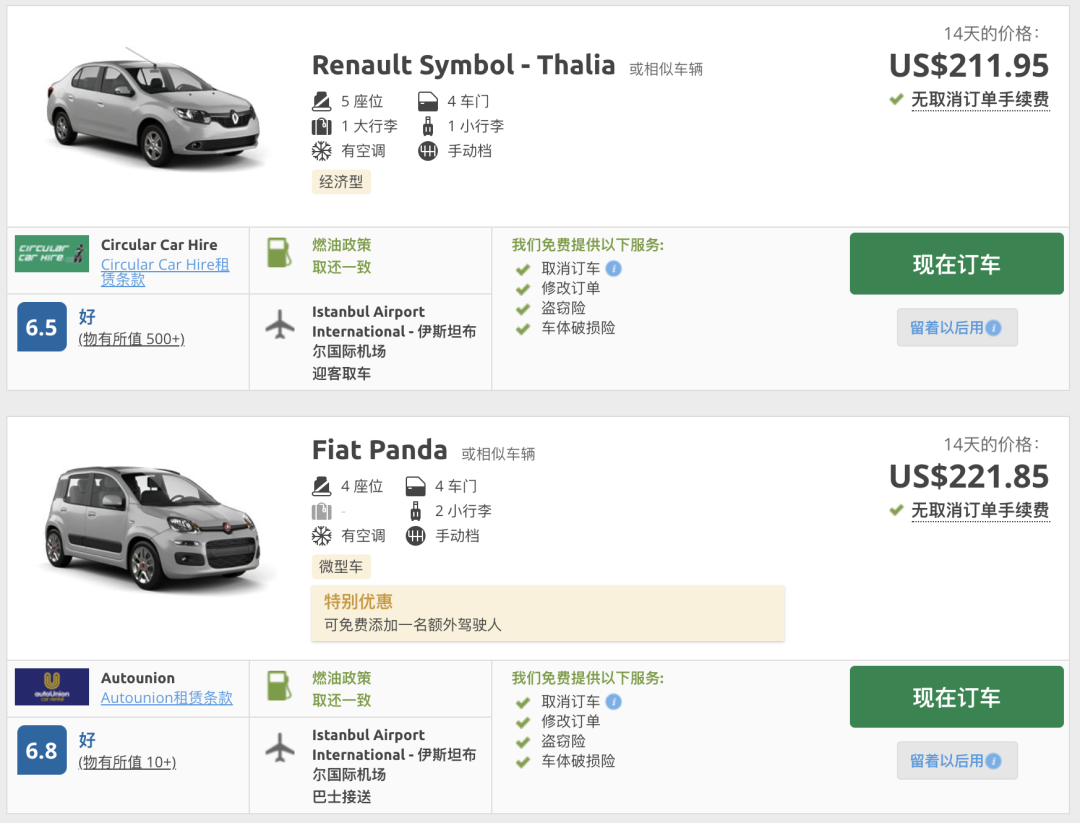Open the 物有所值 10+ reviews link
Screen dimensions: 1080x823
pyautogui.click(x=127, y=762)
